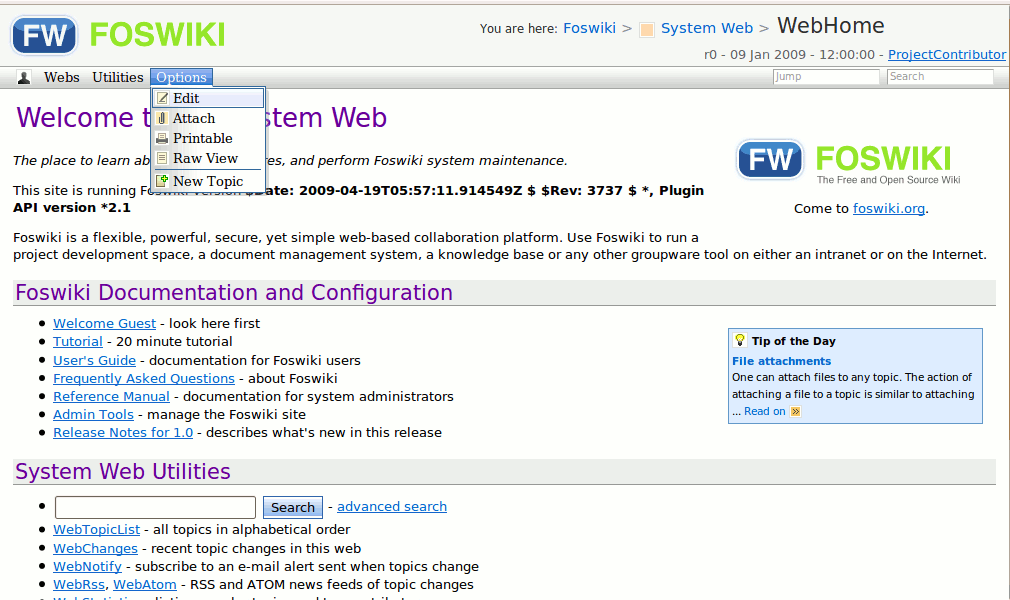This screenshot has width=1010, height=600.
Task: Click the Jump input field
Action: (826, 77)
